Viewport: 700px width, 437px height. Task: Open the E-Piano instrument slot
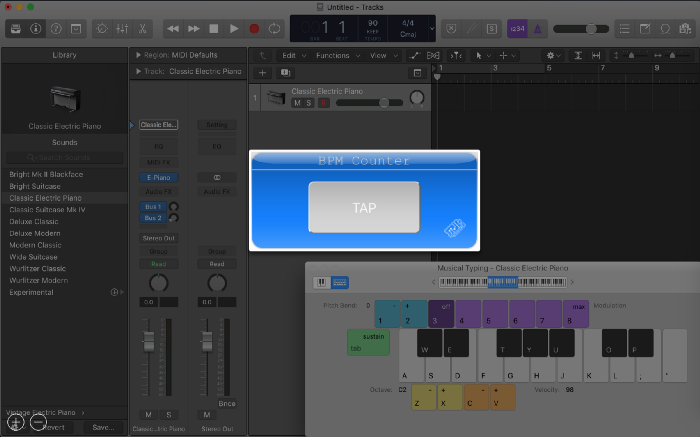point(159,177)
